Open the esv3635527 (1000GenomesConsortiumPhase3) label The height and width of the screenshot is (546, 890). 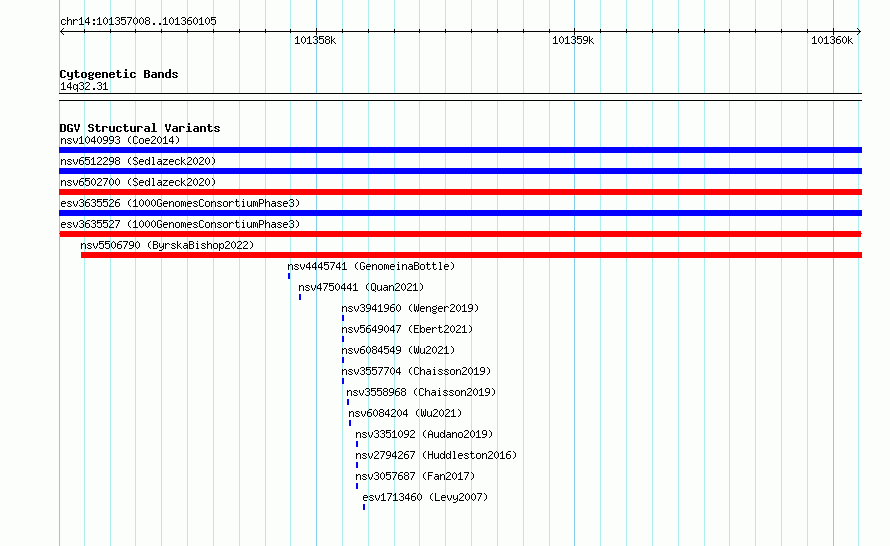coord(180,224)
